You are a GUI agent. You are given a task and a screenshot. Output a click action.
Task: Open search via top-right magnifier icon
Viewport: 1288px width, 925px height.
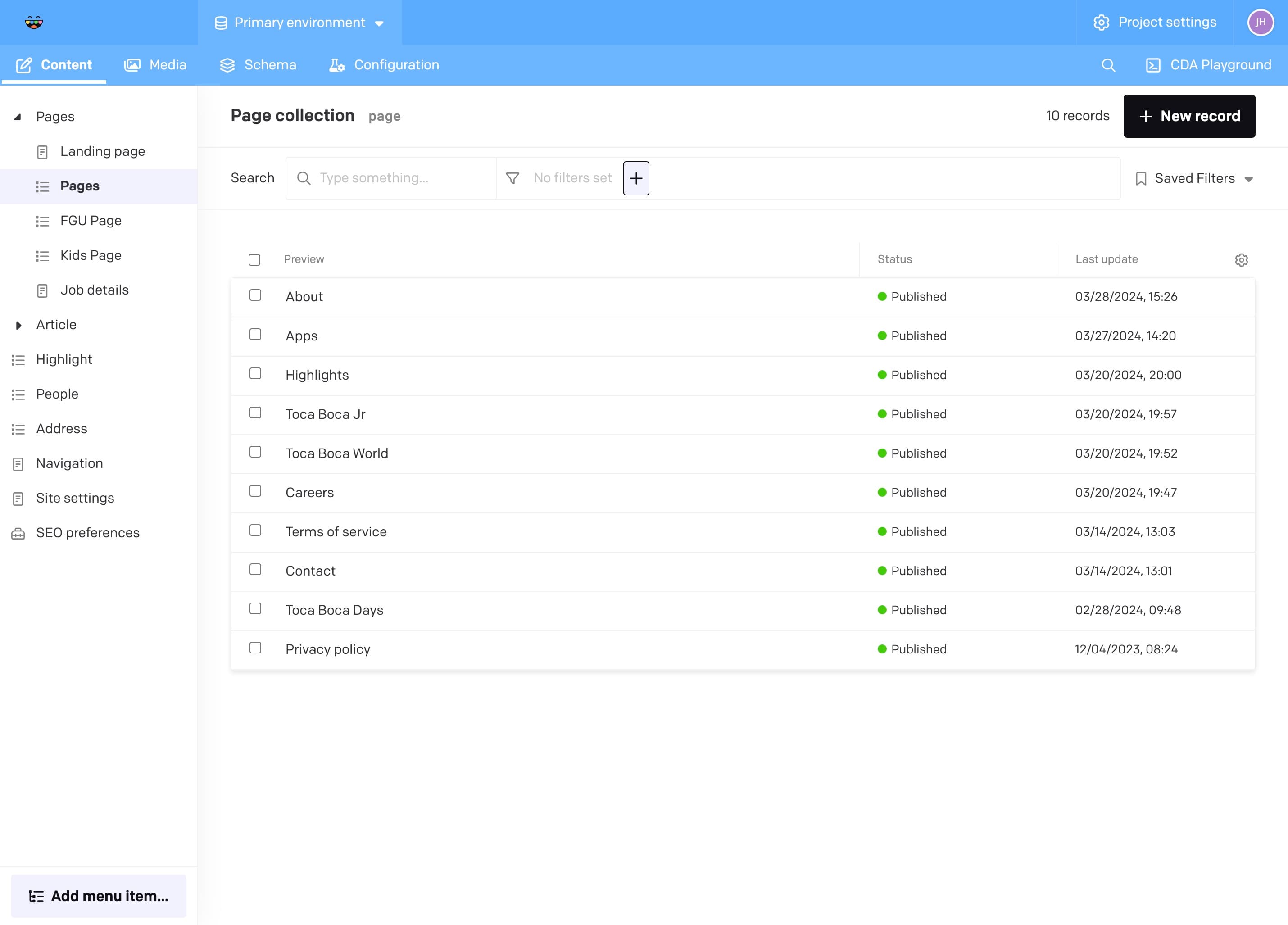1108,65
